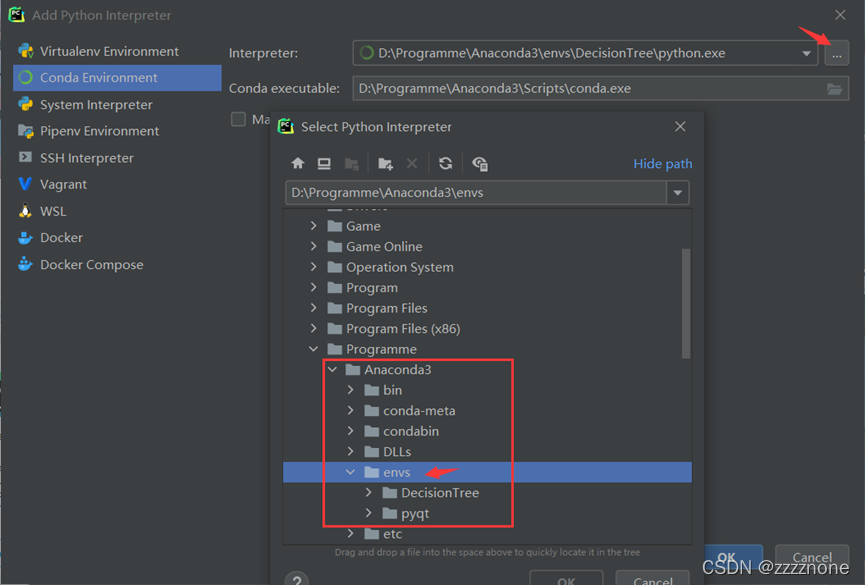
Task: Expand the DecisionTree folder
Action: [368, 492]
